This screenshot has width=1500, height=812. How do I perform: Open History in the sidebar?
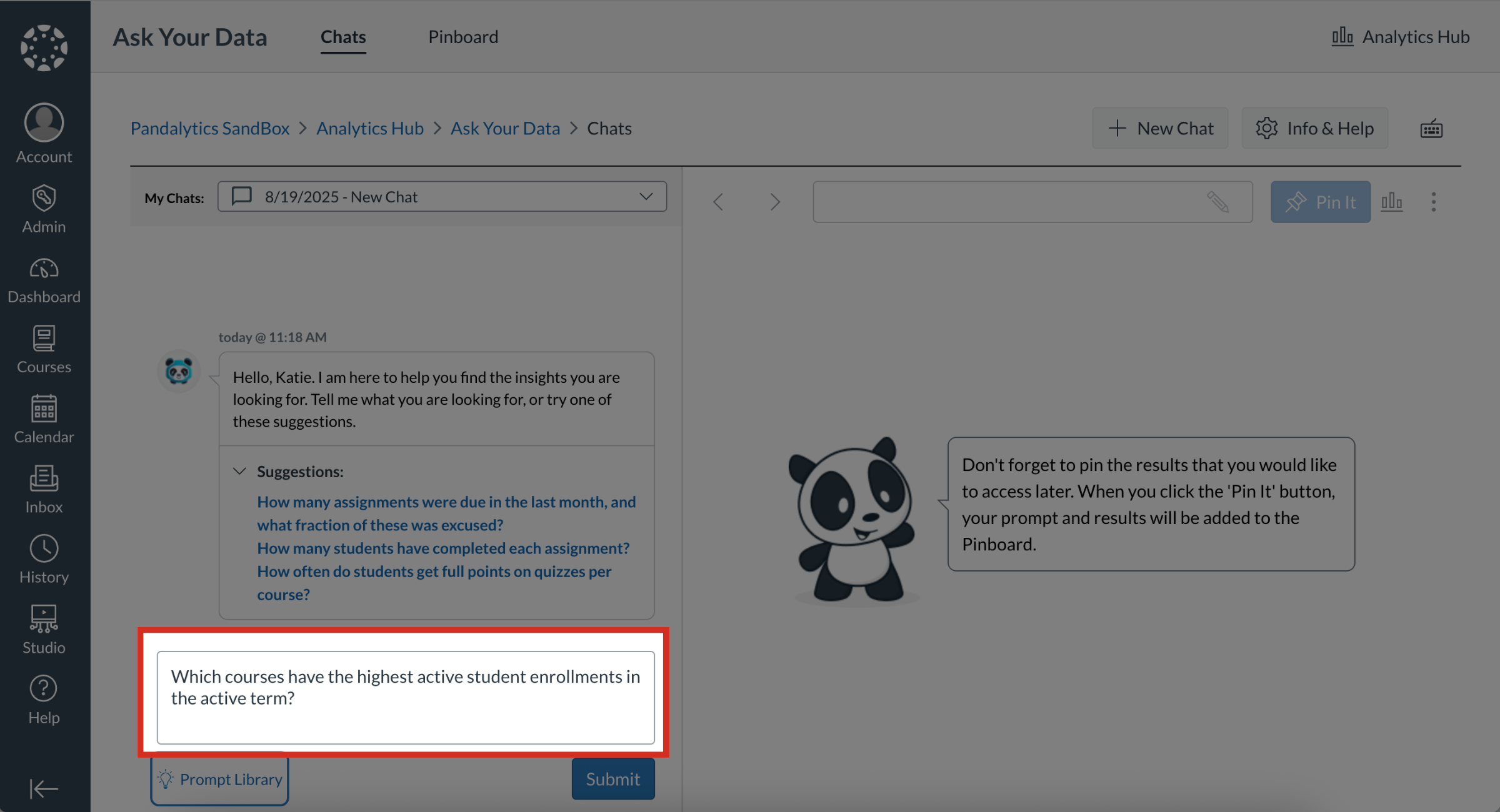click(44, 560)
